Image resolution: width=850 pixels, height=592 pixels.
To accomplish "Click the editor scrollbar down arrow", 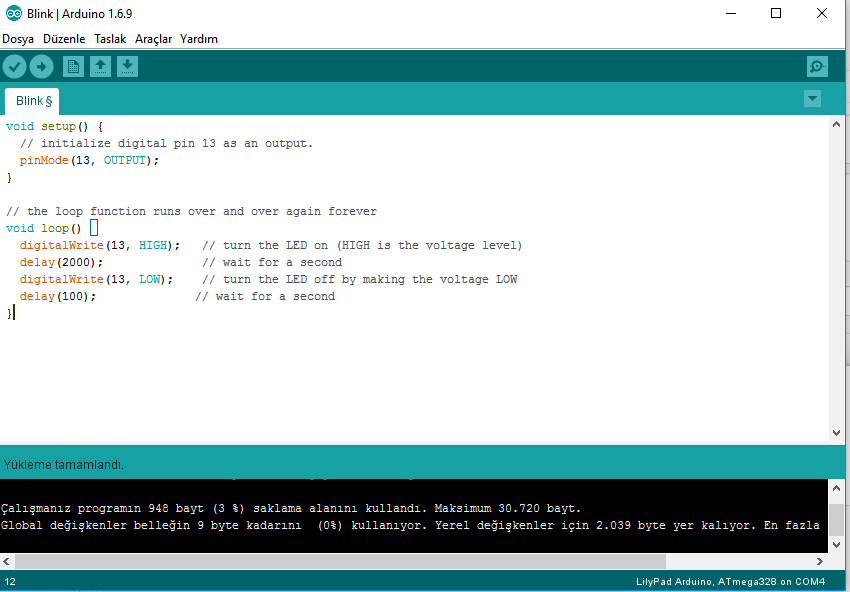I will coord(837,433).
